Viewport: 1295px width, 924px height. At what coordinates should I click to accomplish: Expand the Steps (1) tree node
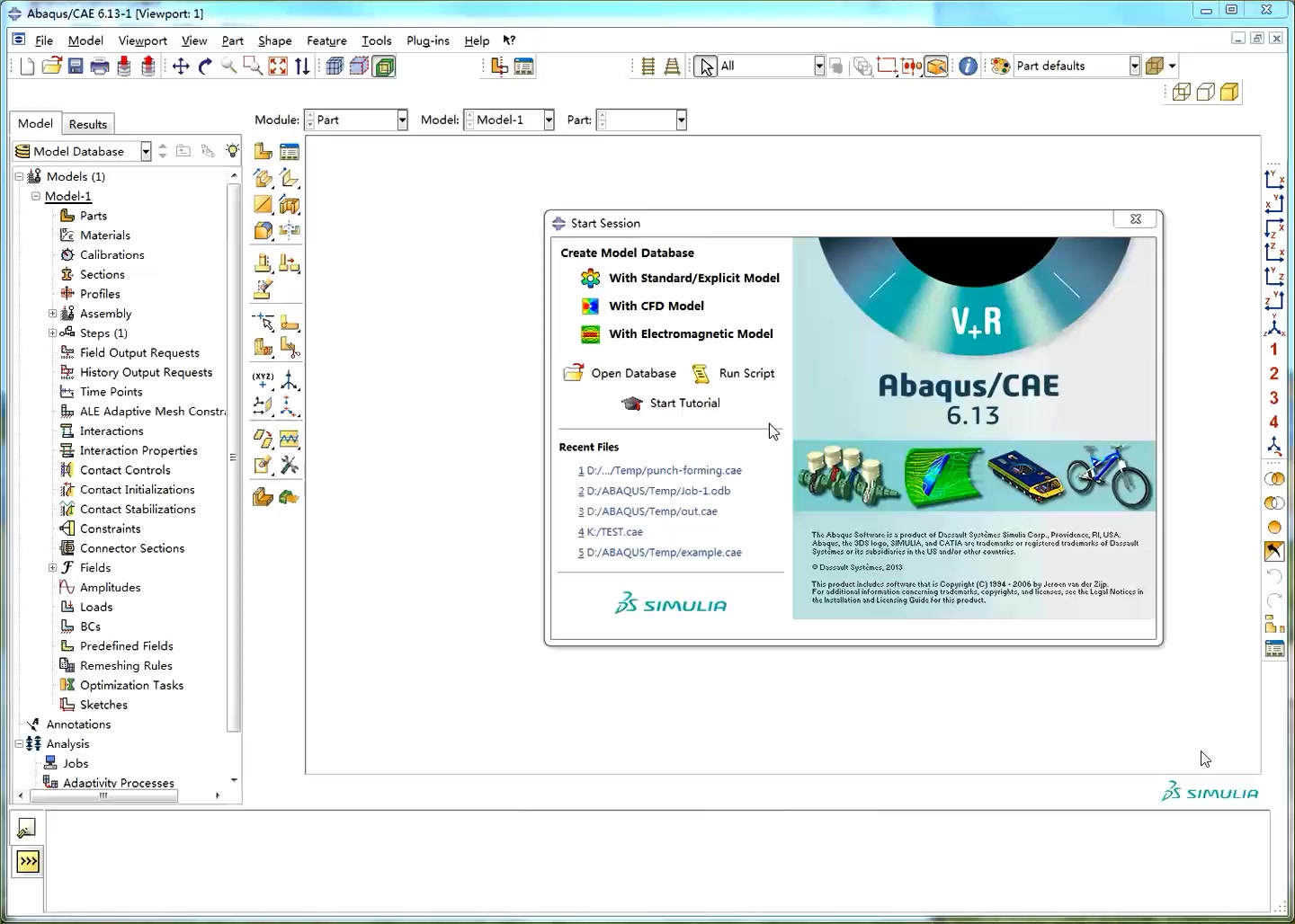52,333
